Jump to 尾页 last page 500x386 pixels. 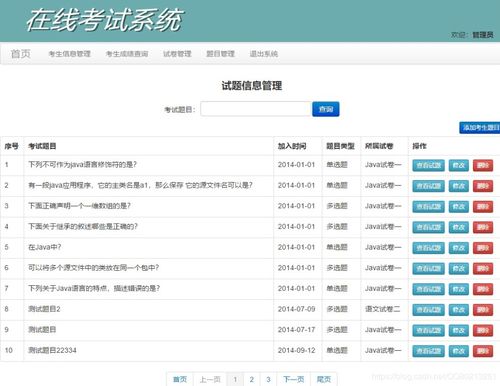click(324, 379)
